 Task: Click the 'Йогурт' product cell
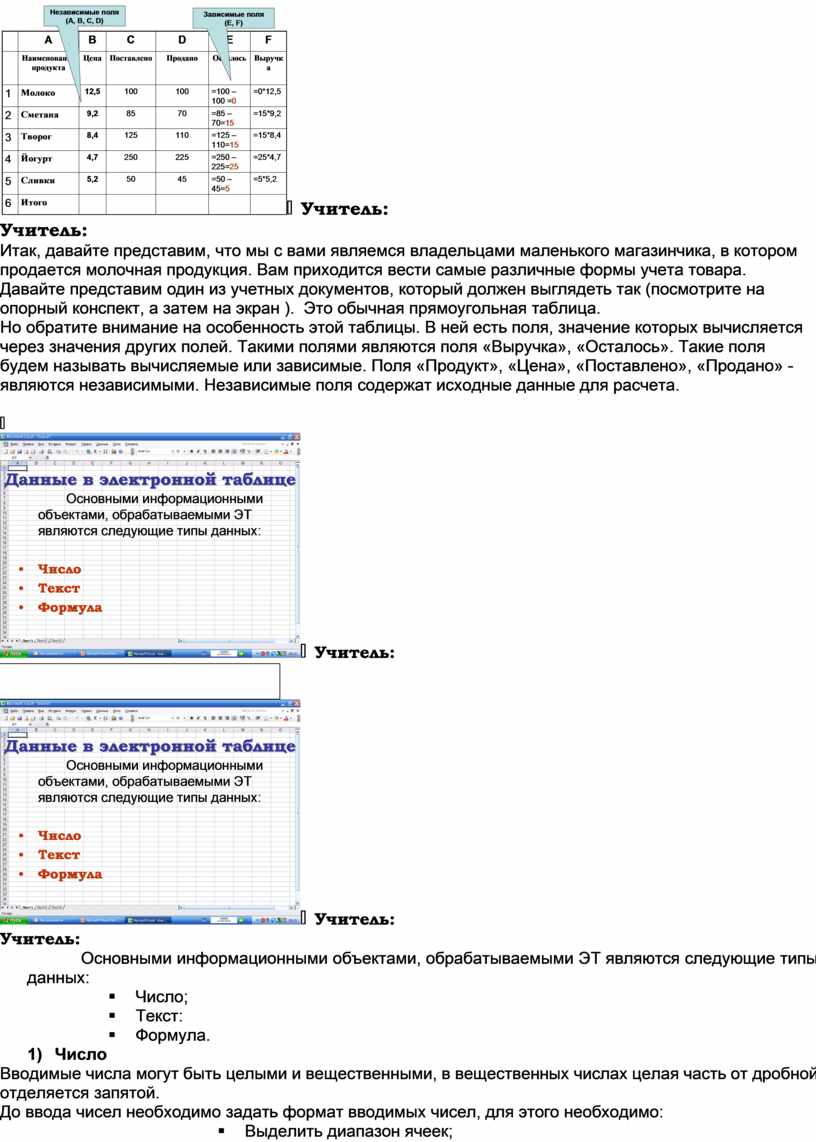pyautogui.click(x=49, y=162)
